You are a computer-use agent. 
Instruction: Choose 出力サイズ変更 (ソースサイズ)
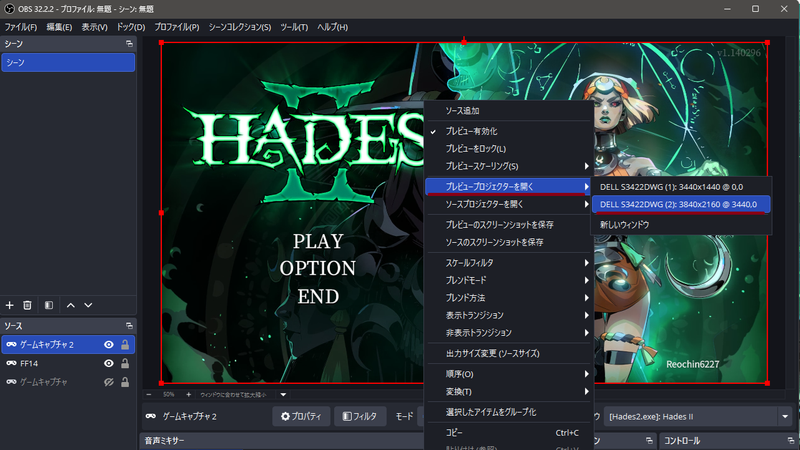tap(509, 353)
